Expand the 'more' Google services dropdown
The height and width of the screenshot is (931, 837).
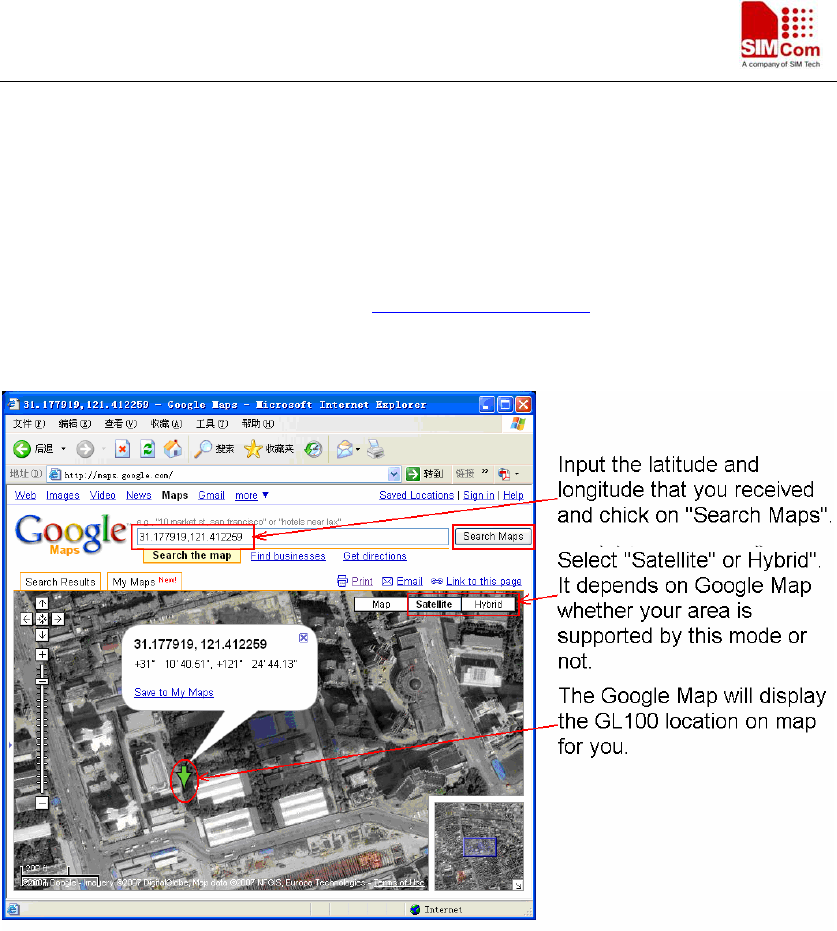coord(252,495)
